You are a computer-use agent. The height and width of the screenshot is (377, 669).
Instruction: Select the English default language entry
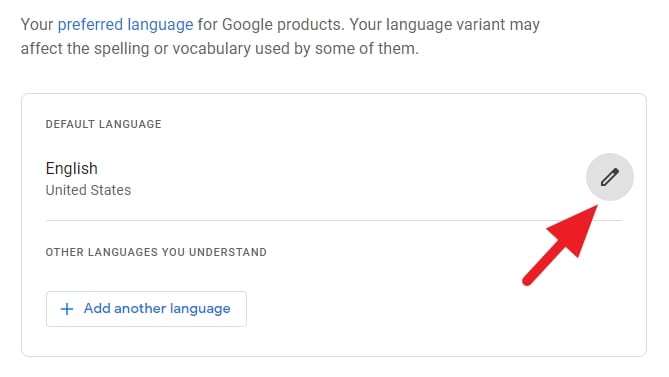tap(72, 168)
